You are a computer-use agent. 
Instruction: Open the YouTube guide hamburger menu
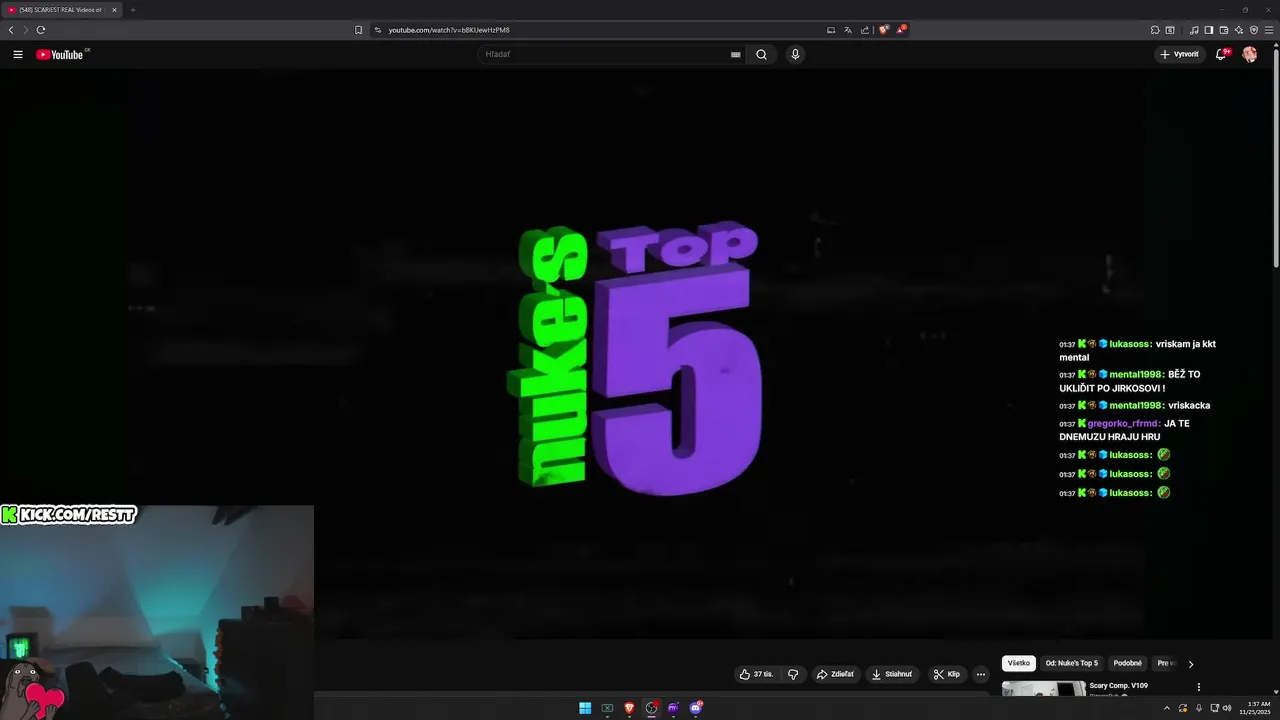18,54
